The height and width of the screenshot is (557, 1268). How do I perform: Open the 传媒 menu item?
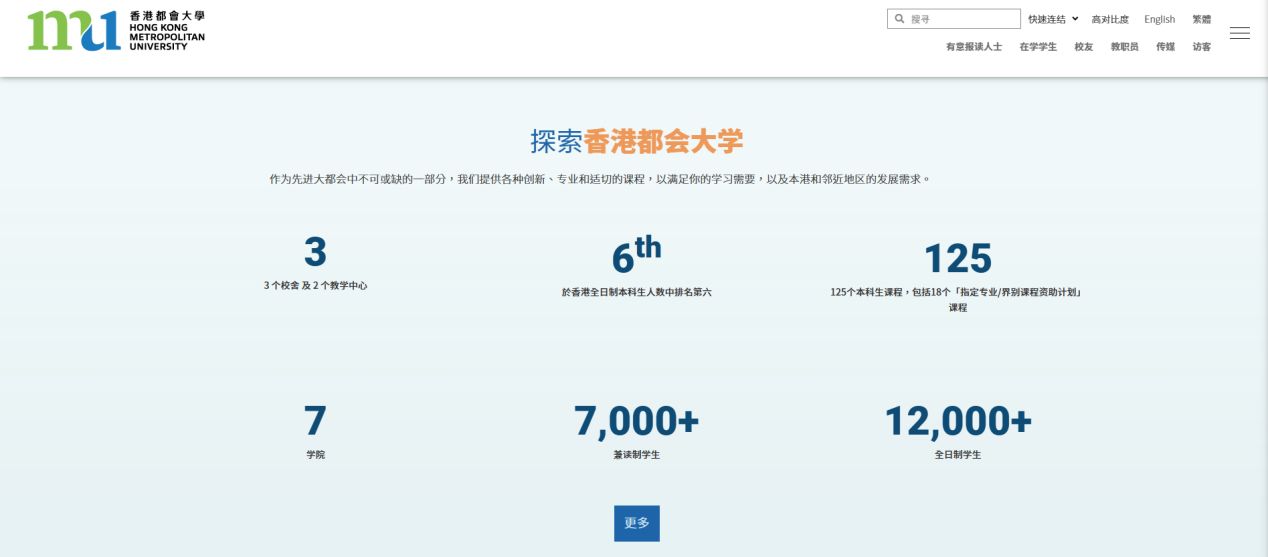tap(1165, 47)
